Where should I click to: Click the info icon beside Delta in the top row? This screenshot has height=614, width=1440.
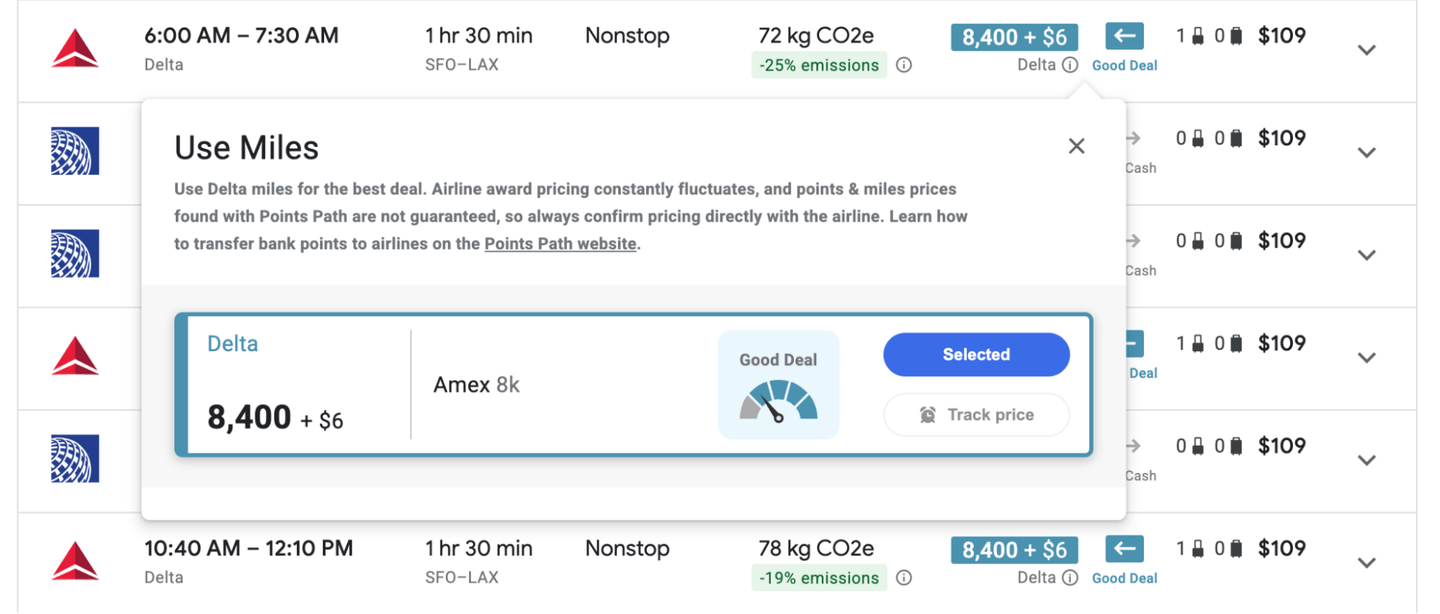[x=1070, y=65]
